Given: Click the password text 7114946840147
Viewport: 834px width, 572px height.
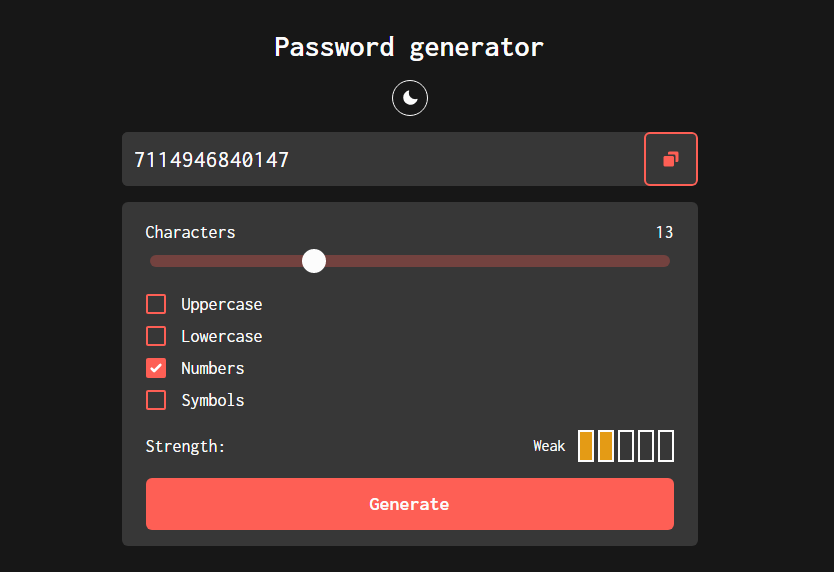Looking at the screenshot, I should pyautogui.click(x=212, y=160).
